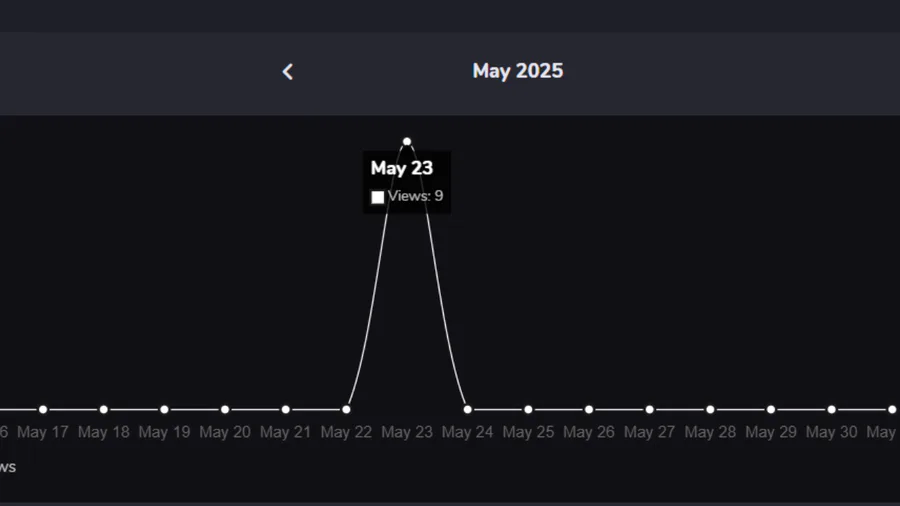The image size is (900, 506).
Task: Select the May 28 data point
Action: click(x=710, y=409)
